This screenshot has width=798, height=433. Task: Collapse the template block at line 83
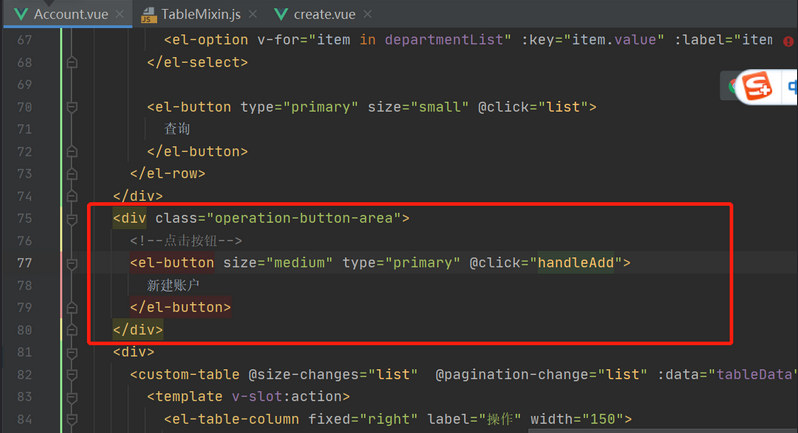[72, 396]
